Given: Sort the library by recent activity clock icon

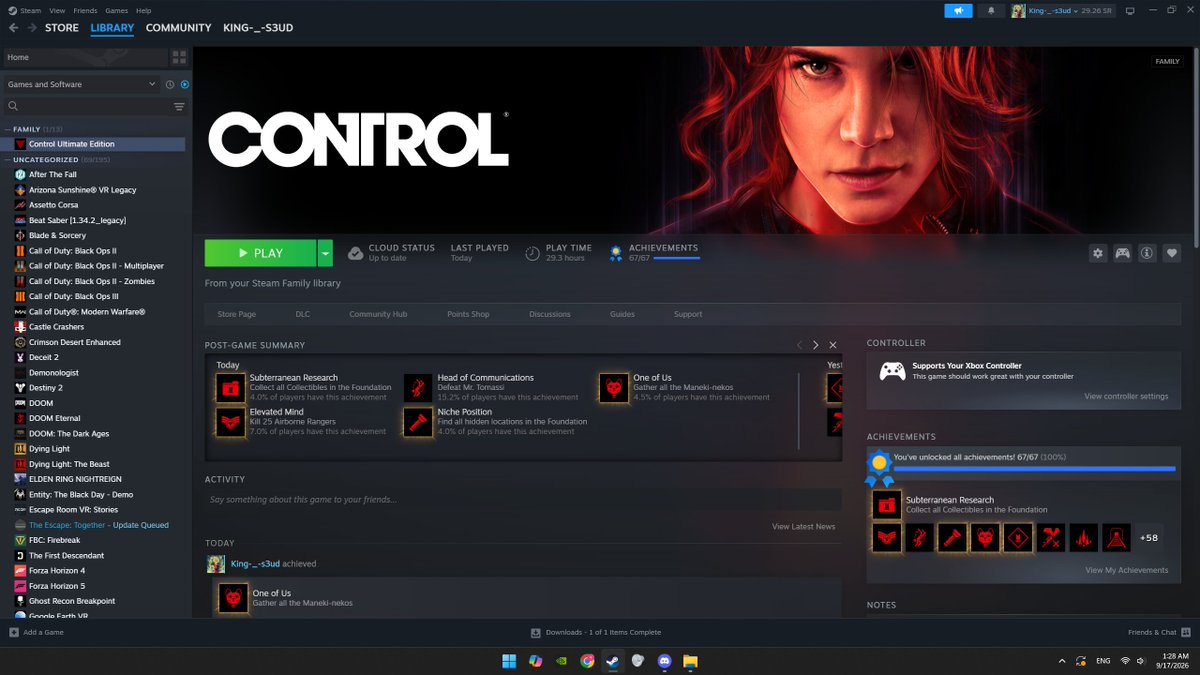Looking at the screenshot, I should [170, 84].
